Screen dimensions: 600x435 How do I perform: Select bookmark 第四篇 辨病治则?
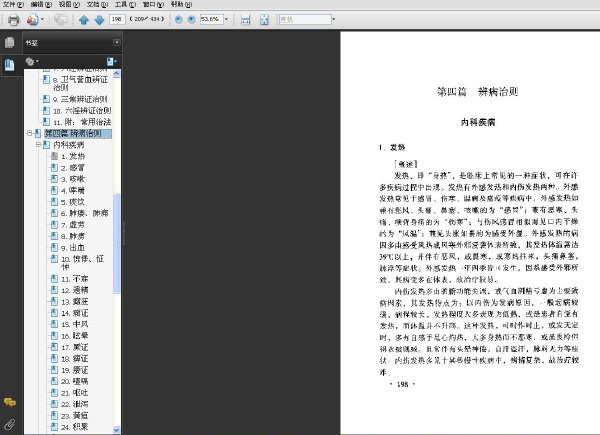[73, 133]
